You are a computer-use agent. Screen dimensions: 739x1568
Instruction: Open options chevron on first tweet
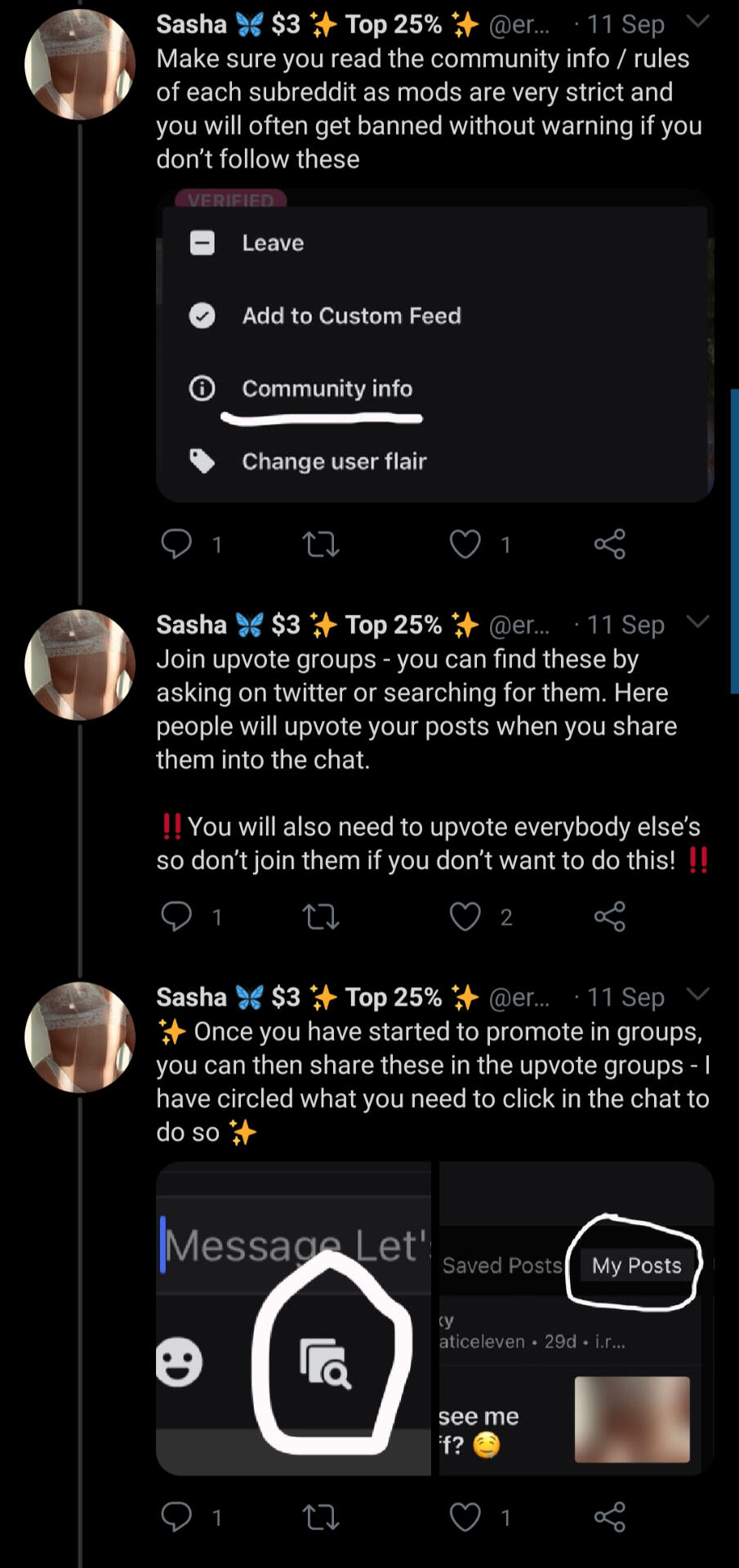[x=698, y=22]
